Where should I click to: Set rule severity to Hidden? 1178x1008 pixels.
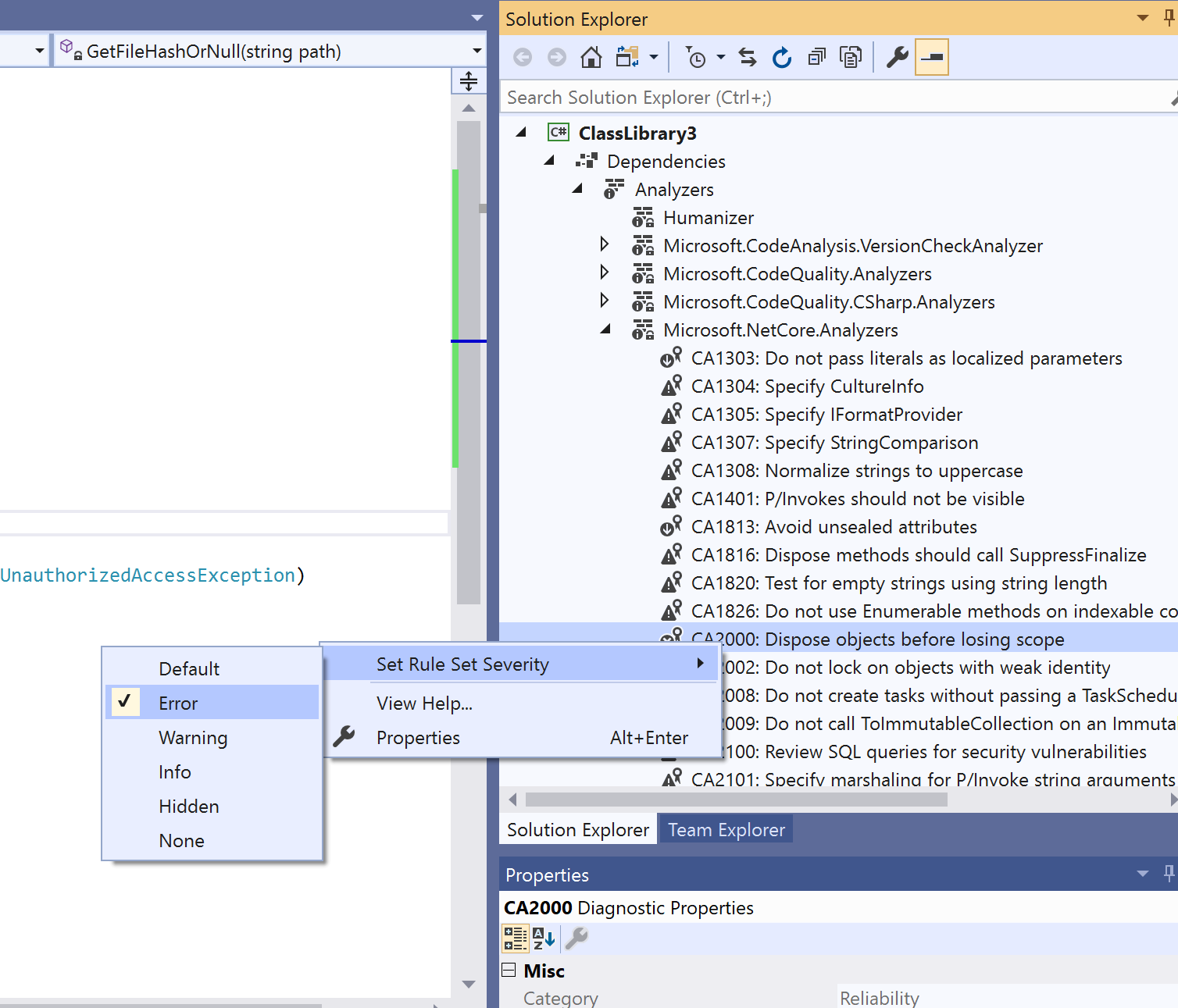188,806
